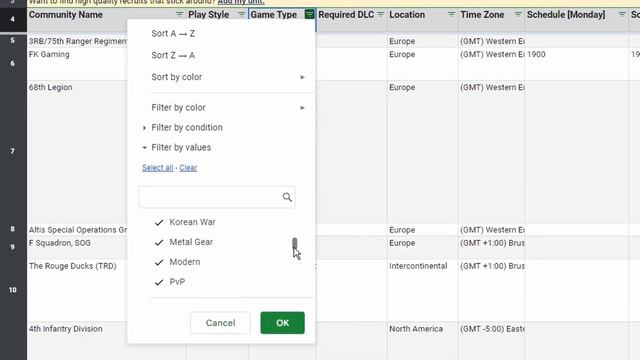Click the Clear link
Viewport: 640px width, 360px height.
188,168
